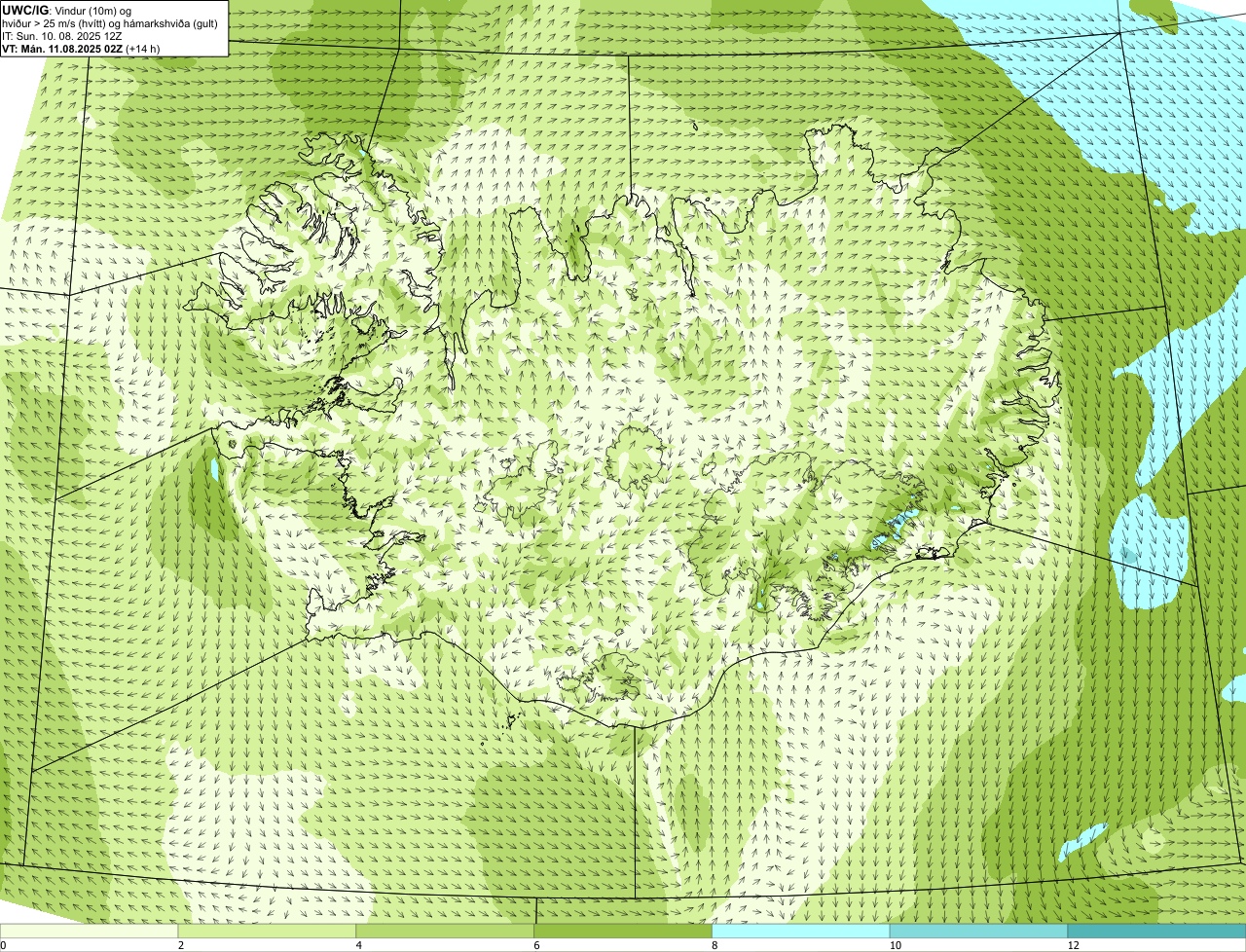Image resolution: width=1246 pixels, height=952 pixels.
Task: Select the turquoise 10–12 color bar segment
Action: 979,932
